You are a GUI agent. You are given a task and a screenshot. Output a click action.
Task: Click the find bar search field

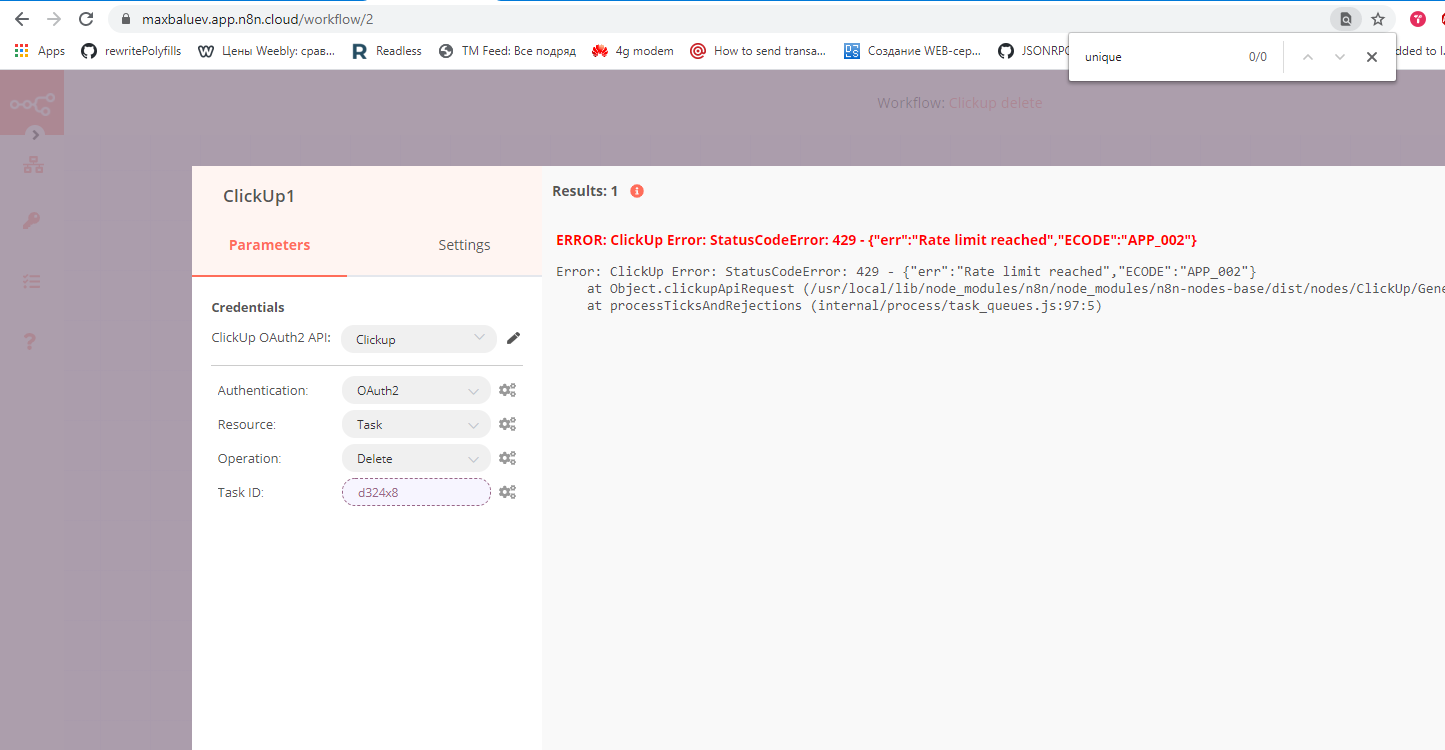(1160, 57)
